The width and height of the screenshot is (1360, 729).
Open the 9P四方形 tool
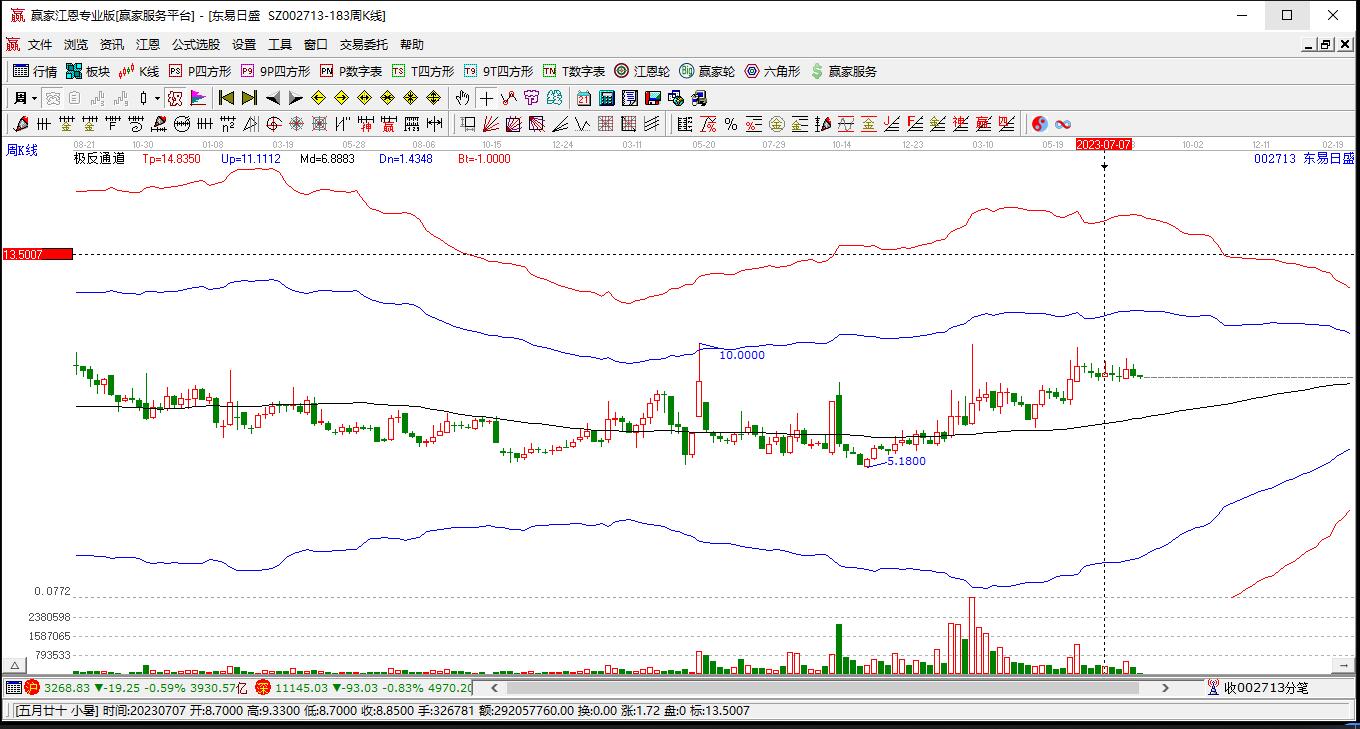[275, 71]
